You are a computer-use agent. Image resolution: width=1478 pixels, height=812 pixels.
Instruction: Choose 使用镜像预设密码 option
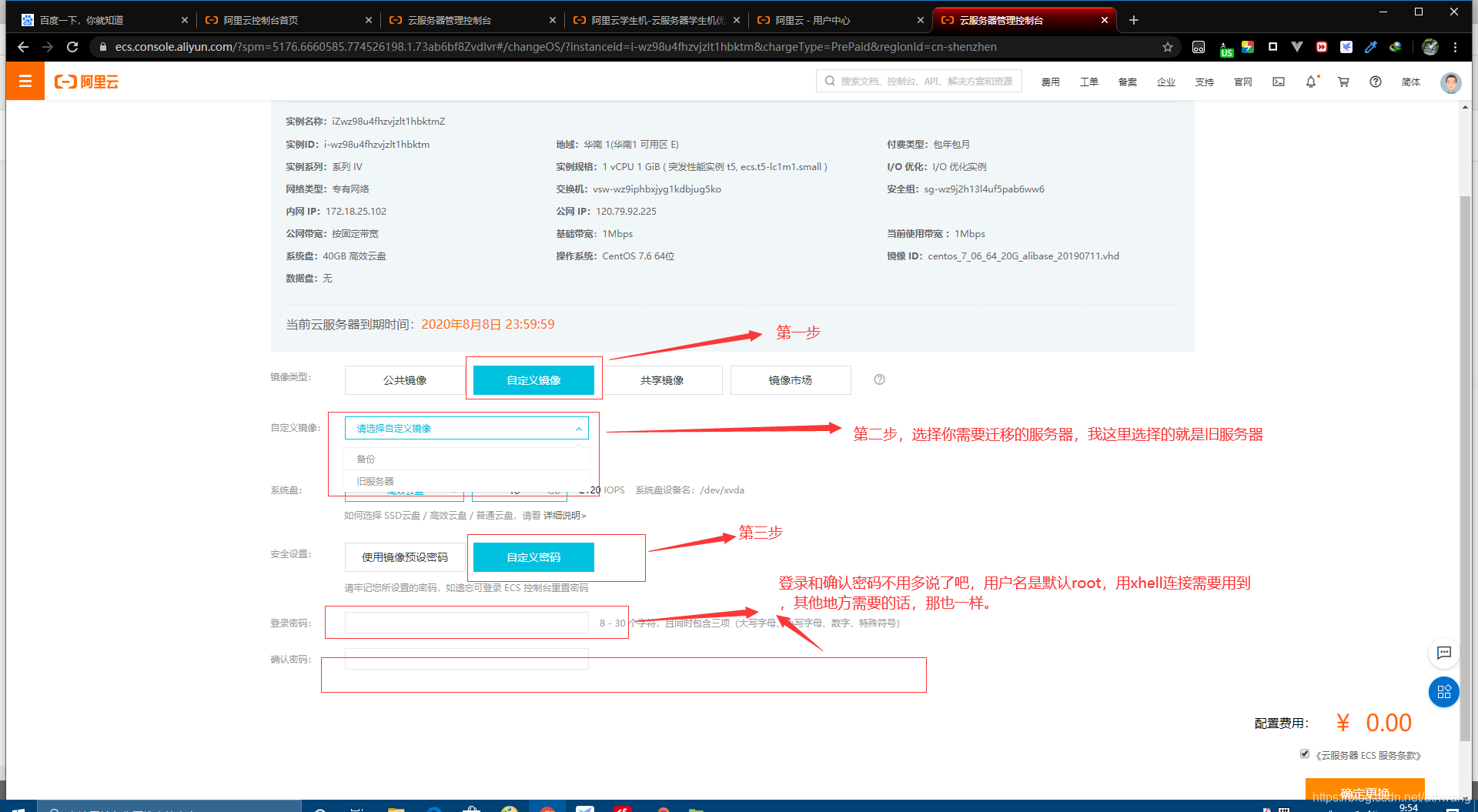click(x=405, y=557)
